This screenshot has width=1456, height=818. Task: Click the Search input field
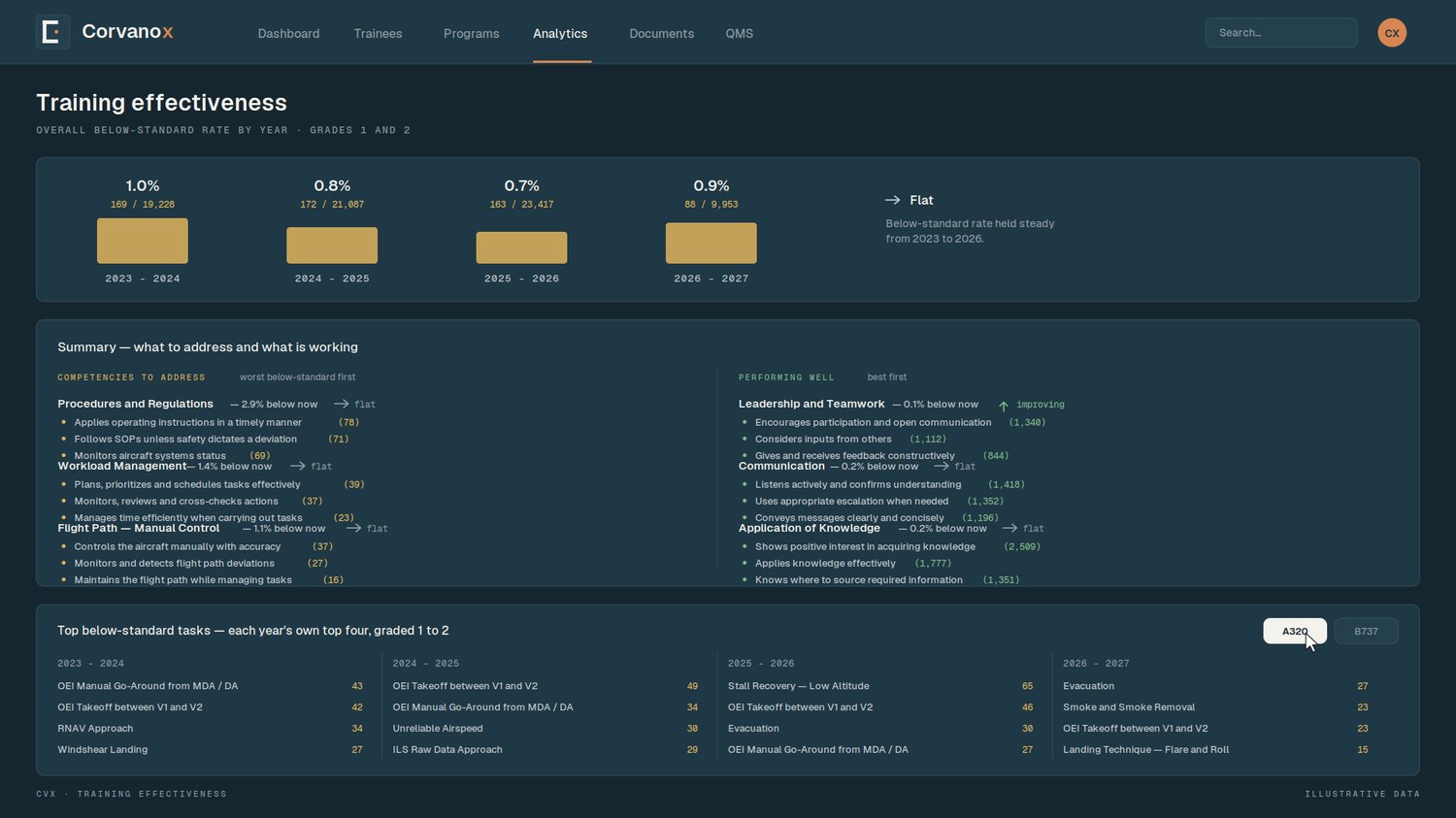1281,32
